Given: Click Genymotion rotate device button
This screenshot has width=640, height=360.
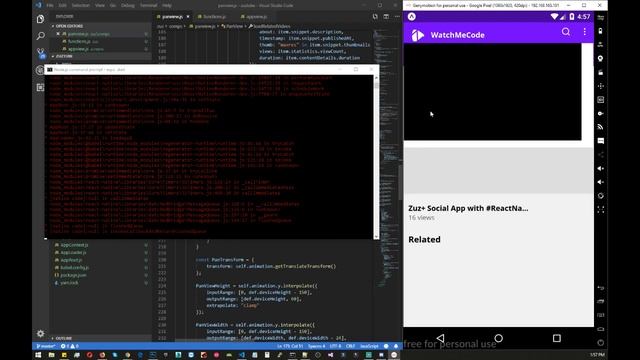Looking at the screenshot, I should [x=600, y=196].
